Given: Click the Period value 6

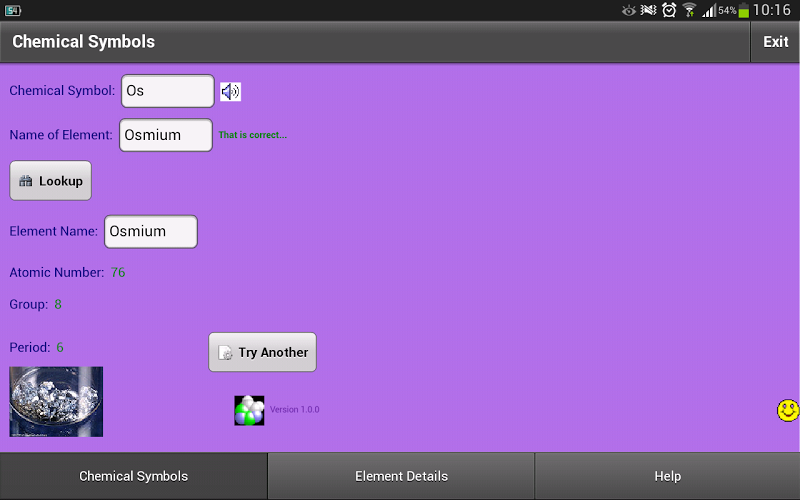Looking at the screenshot, I should coord(60,347).
